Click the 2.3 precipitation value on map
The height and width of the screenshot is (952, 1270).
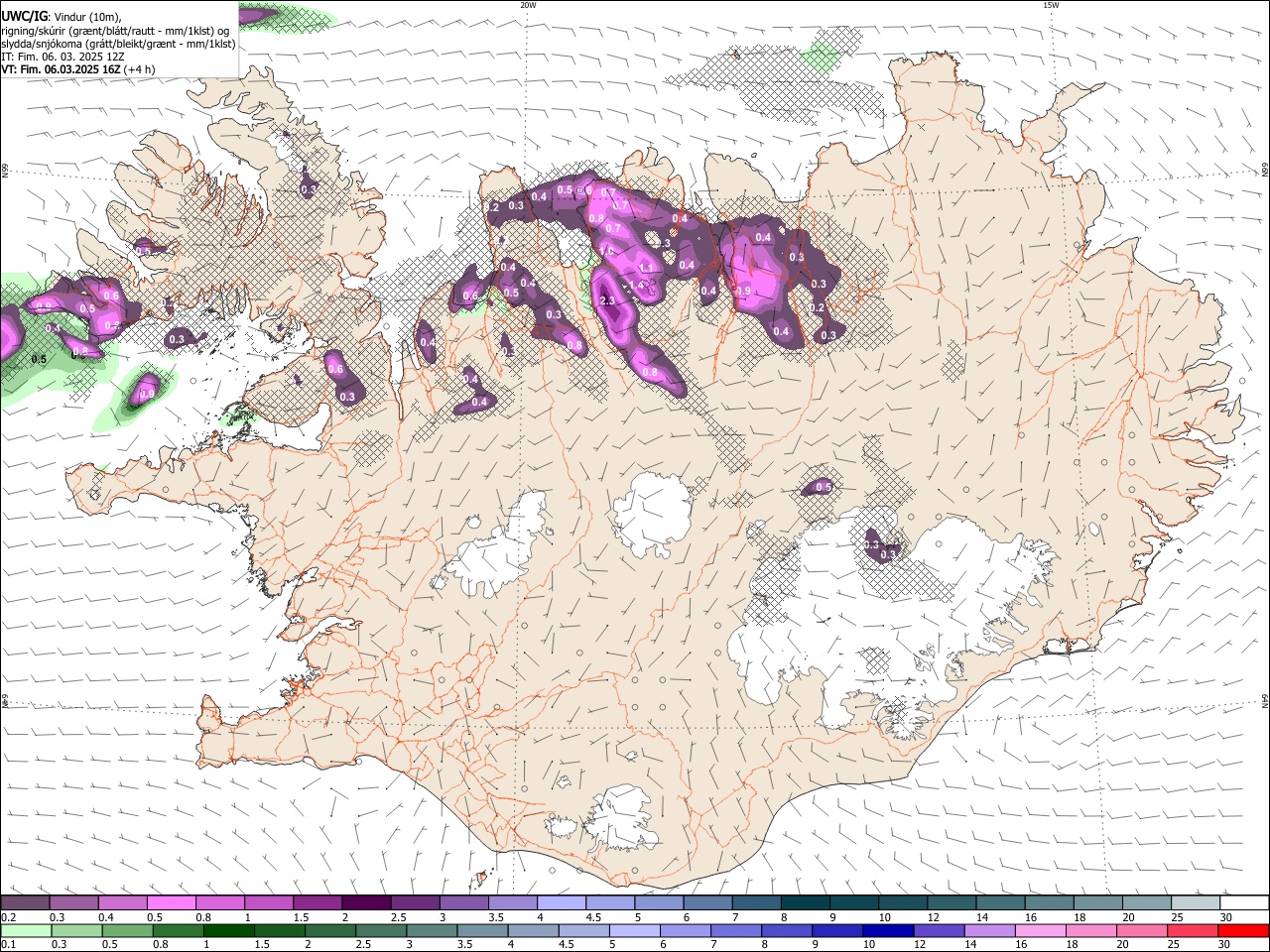[607, 300]
